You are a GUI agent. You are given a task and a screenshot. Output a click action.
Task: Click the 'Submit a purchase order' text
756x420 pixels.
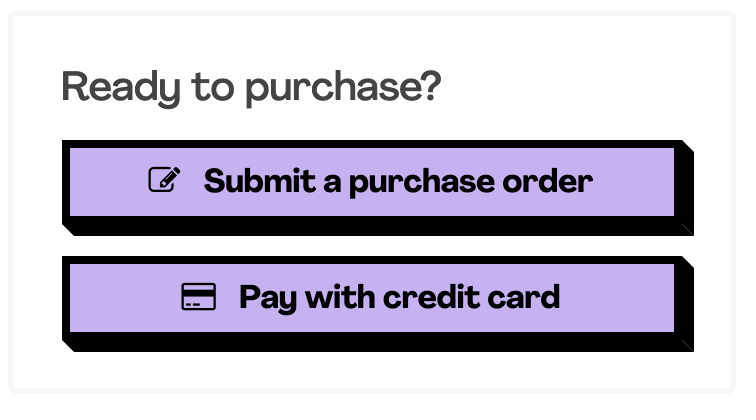[398, 182]
